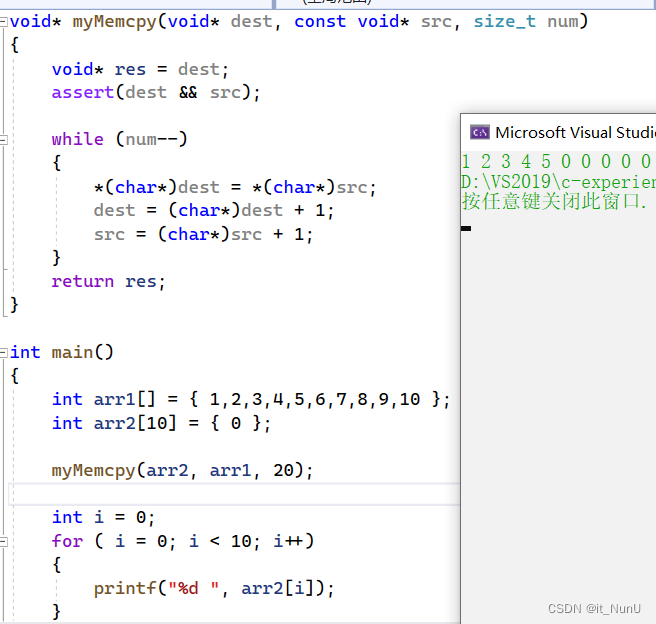Click the 'while (num--)' line
This screenshot has width=656, height=624.
(x=119, y=139)
